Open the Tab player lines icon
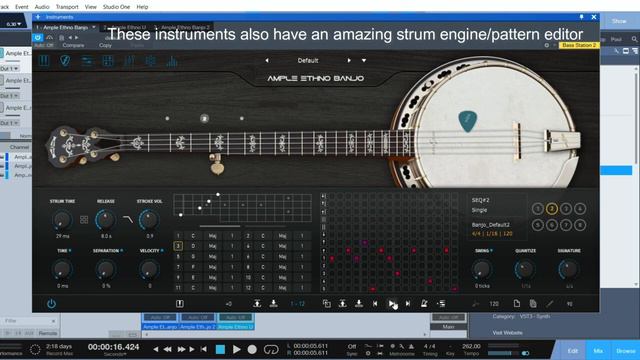640x360 pixels. (x=87, y=62)
